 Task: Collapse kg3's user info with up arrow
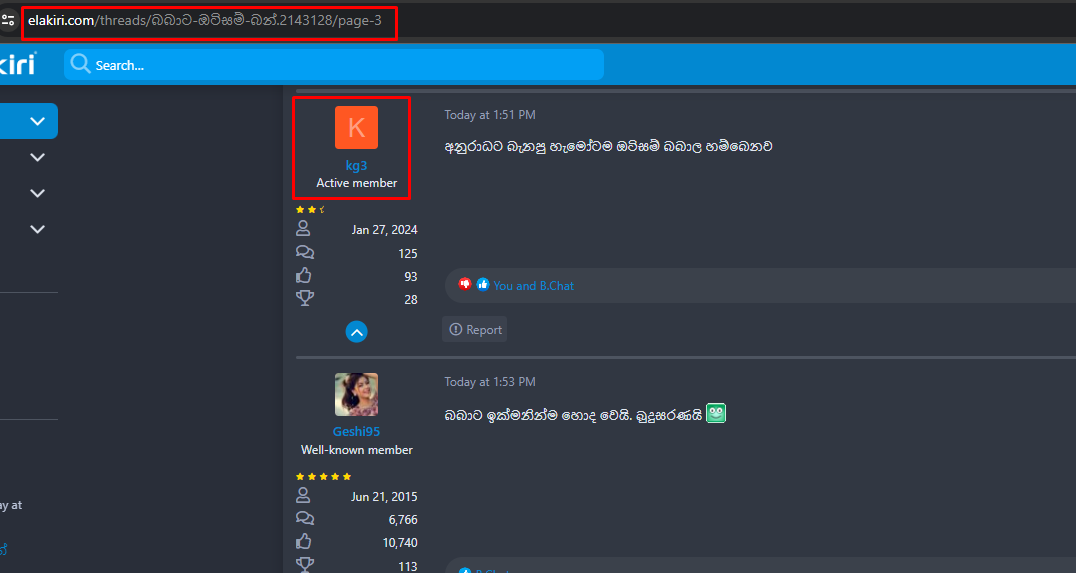click(356, 332)
